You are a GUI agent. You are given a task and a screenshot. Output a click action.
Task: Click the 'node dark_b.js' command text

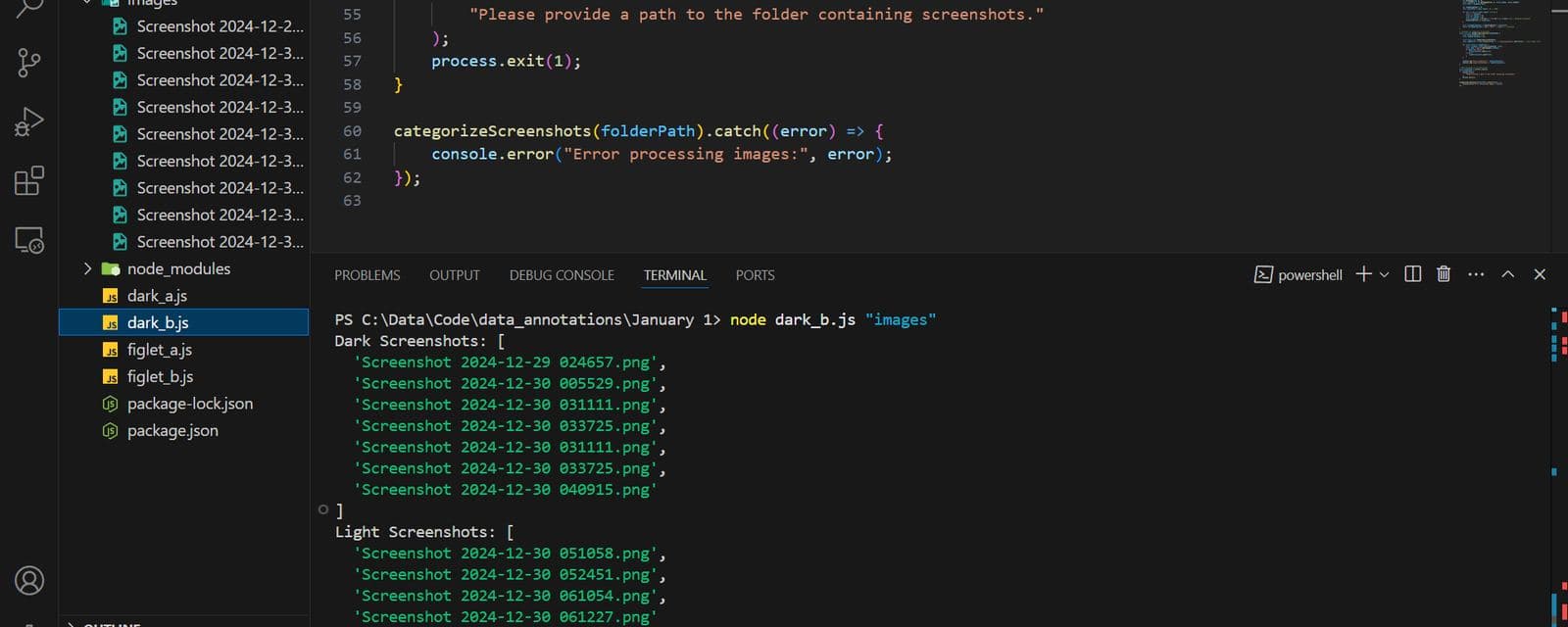793,319
